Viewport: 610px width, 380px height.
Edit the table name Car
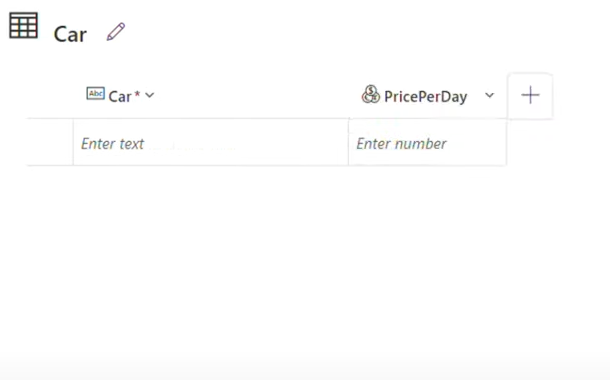tap(116, 32)
